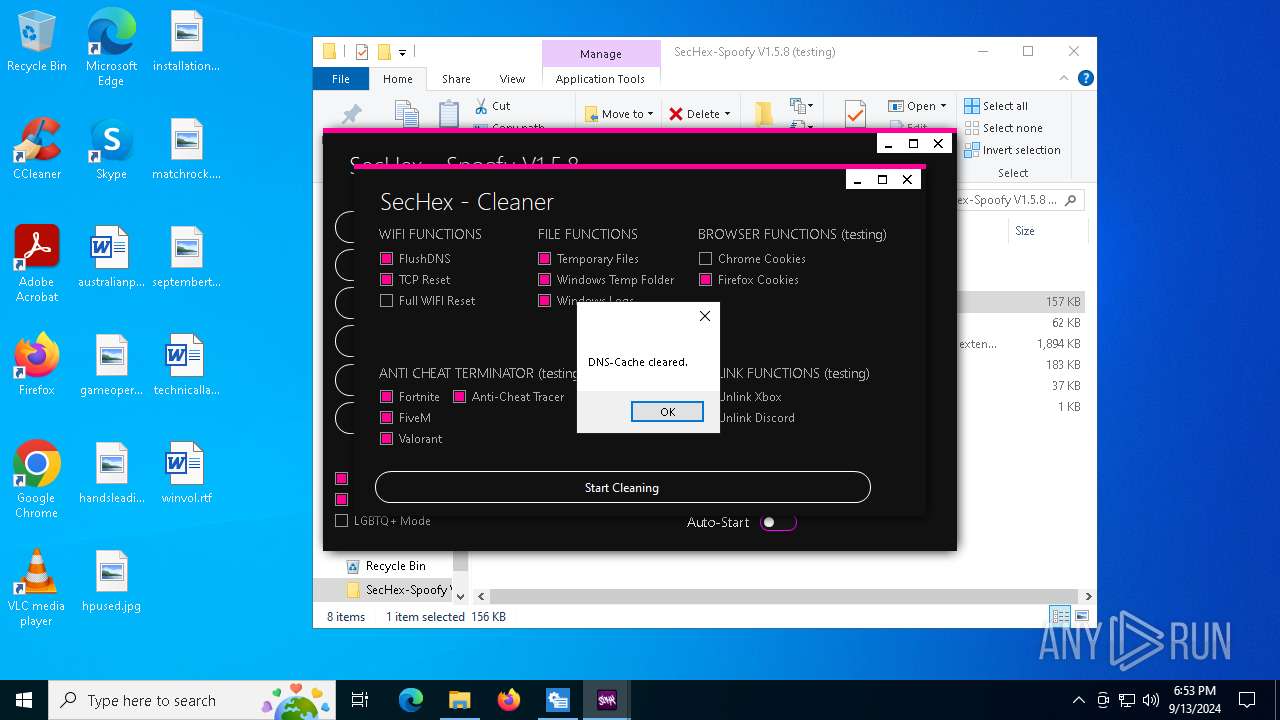Click Invert selection in Explorer ribbon

[x=1012, y=150]
